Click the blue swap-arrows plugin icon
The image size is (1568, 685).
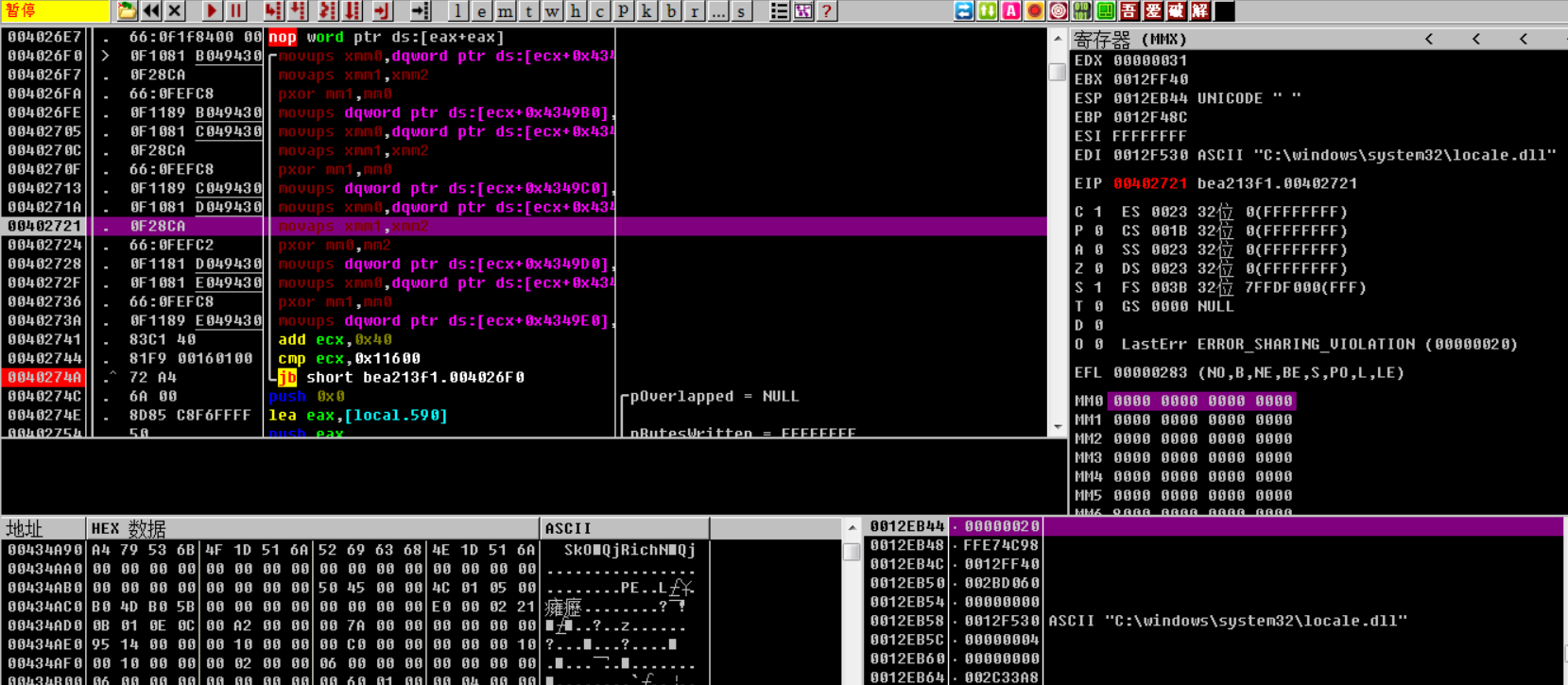click(x=964, y=11)
